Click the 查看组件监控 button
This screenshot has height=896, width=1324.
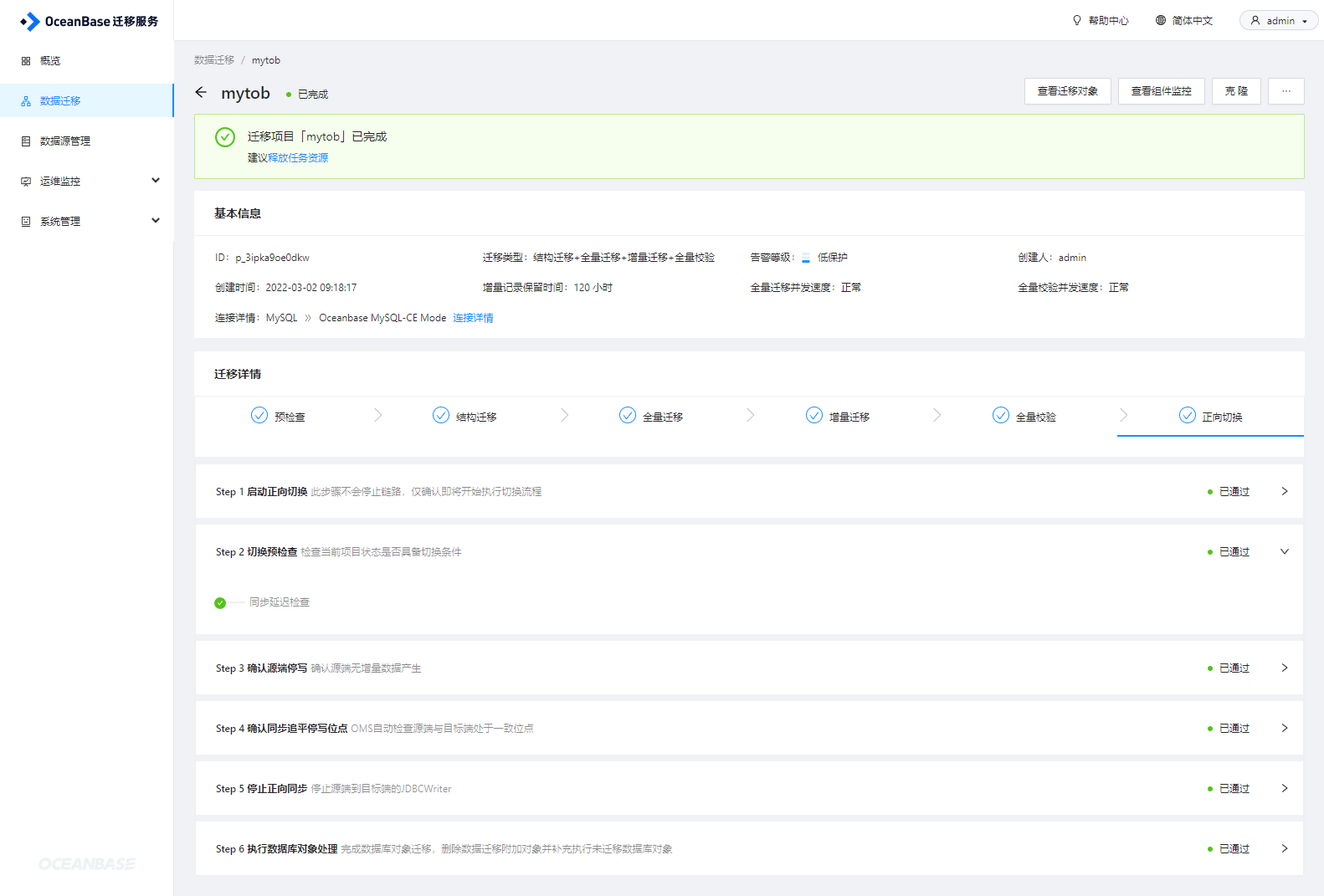pyautogui.click(x=1162, y=91)
